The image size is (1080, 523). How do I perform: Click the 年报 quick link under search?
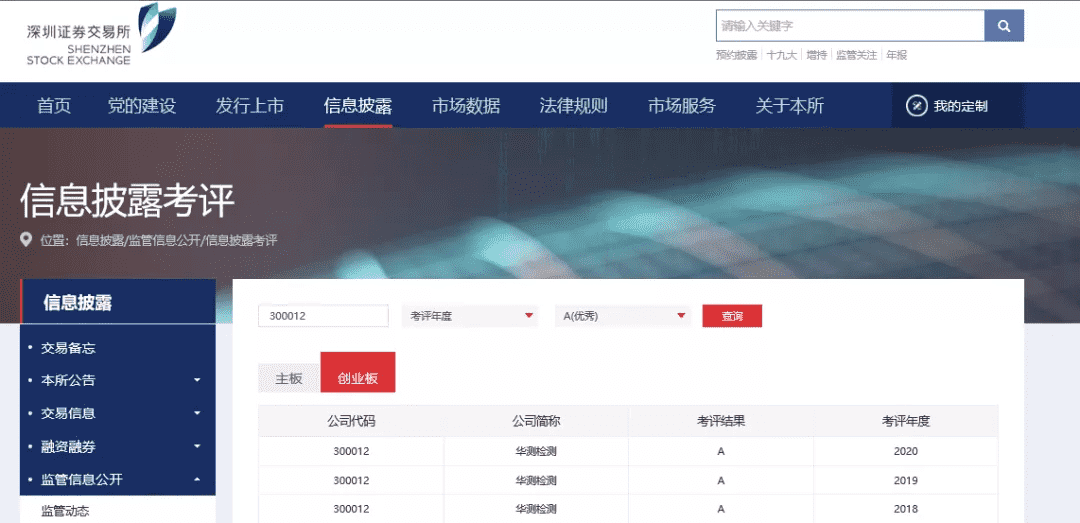pyautogui.click(x=896, y=55)
